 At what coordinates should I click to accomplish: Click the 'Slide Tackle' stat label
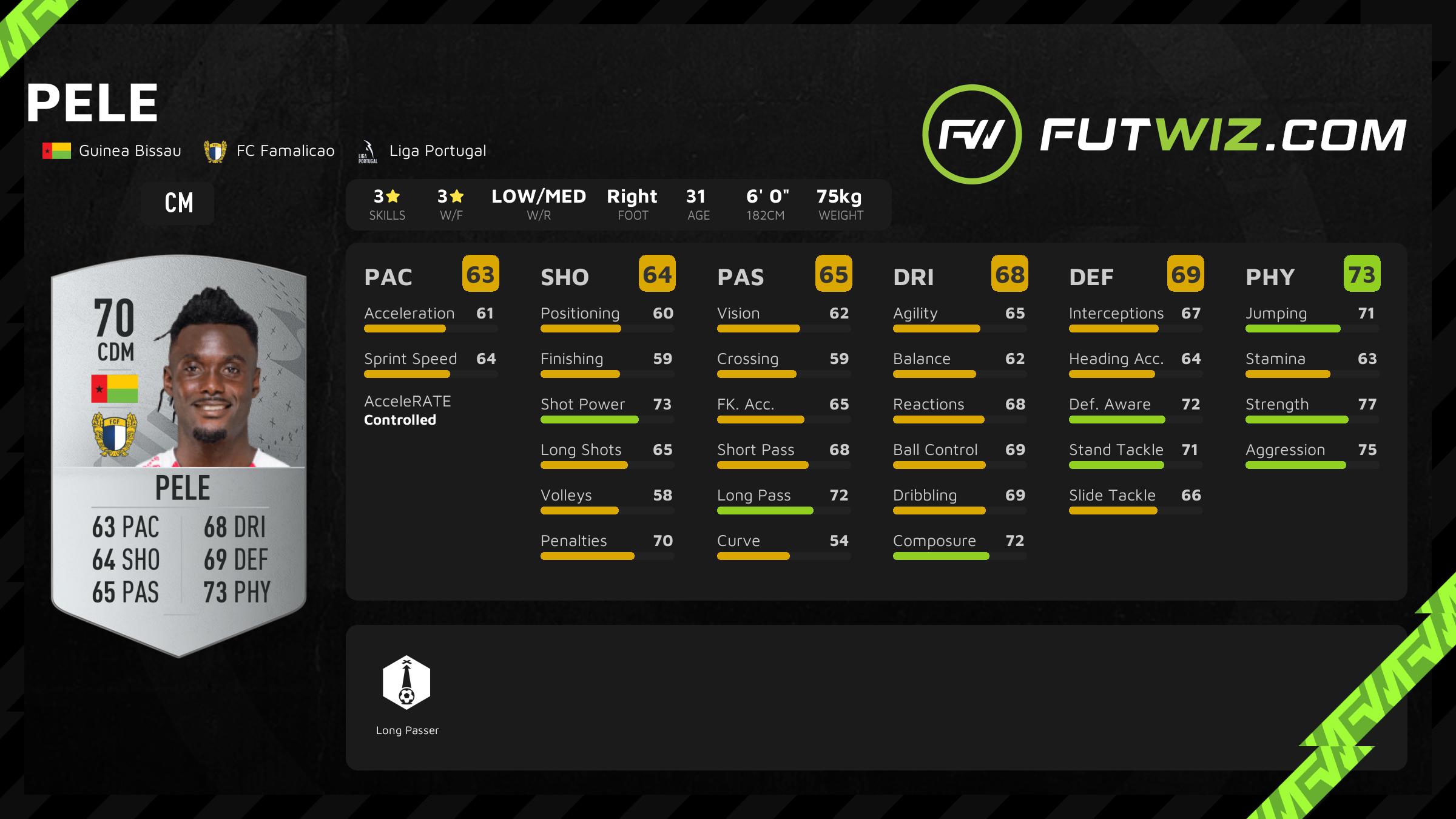(x=1112, y=496)
